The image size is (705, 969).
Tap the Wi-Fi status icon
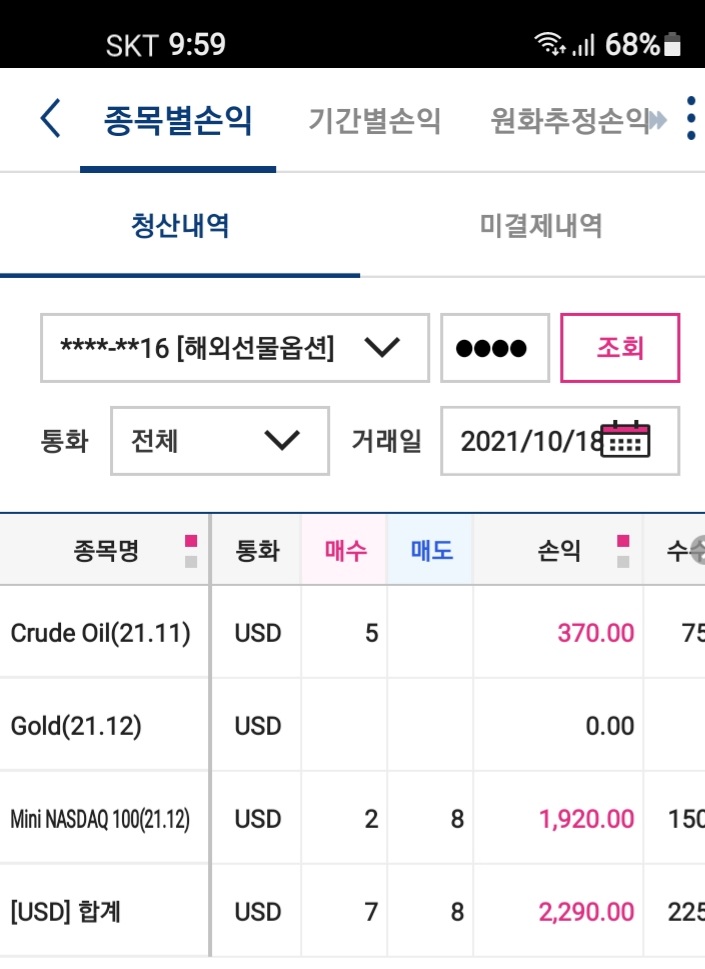(550, 44)
